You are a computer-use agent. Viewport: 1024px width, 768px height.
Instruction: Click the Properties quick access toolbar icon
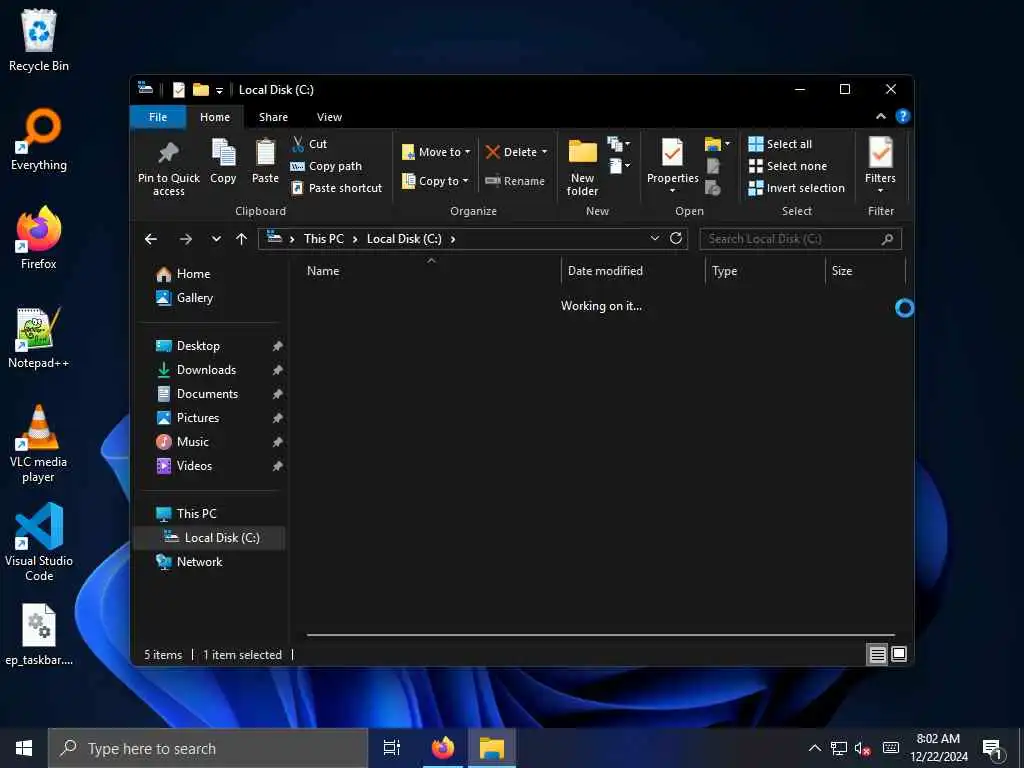tap(179, 89)
